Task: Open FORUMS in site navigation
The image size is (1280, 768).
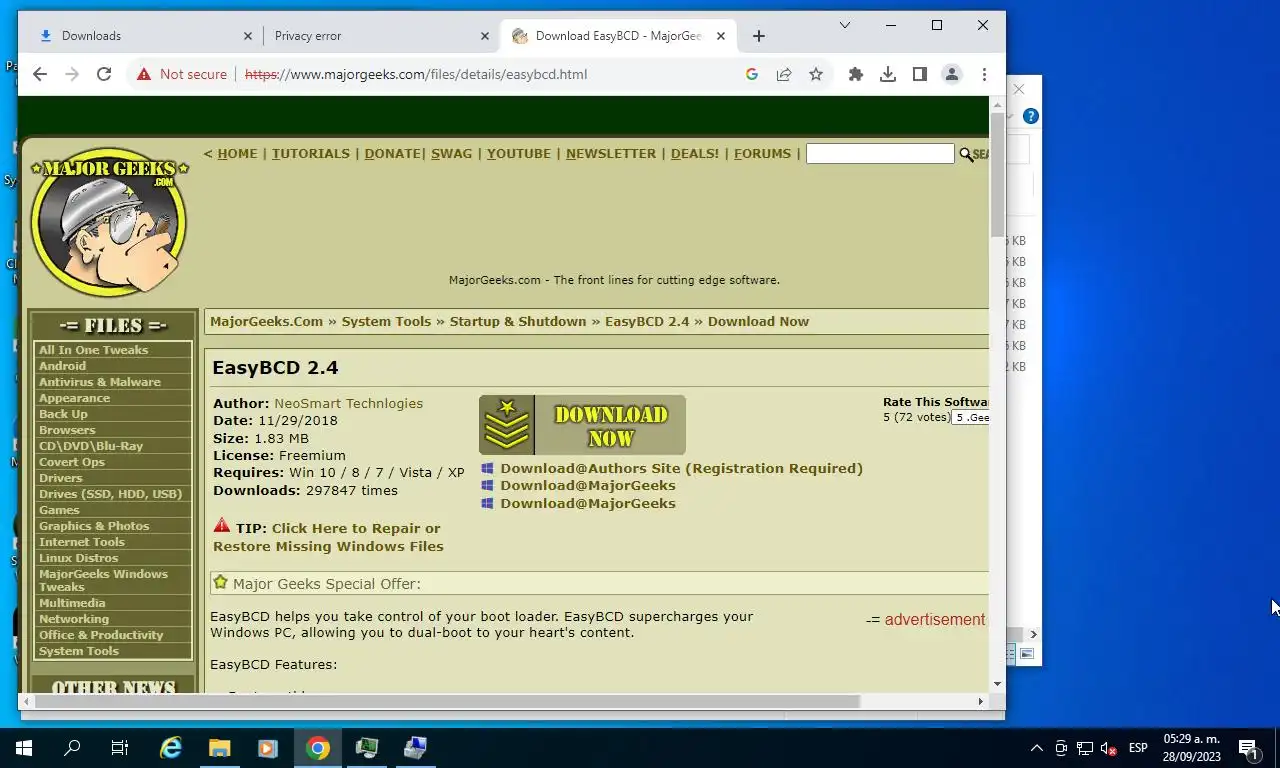Action: coord(763,154)
